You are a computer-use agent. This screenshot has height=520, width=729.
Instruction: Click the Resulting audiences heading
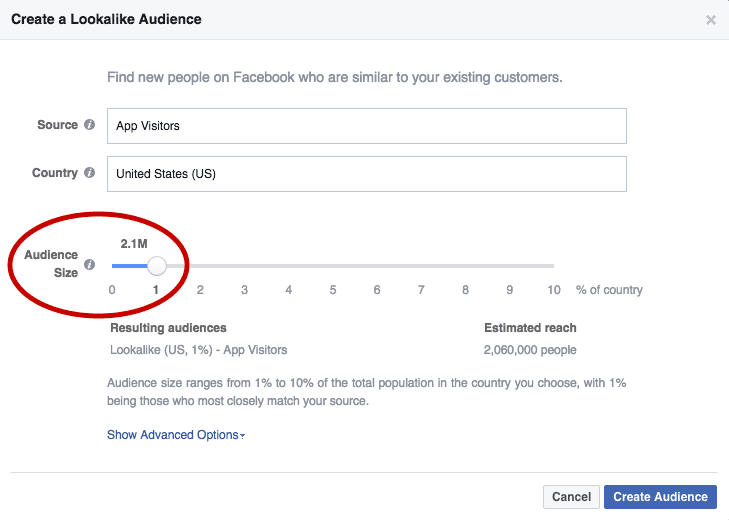tap(168, 328)
